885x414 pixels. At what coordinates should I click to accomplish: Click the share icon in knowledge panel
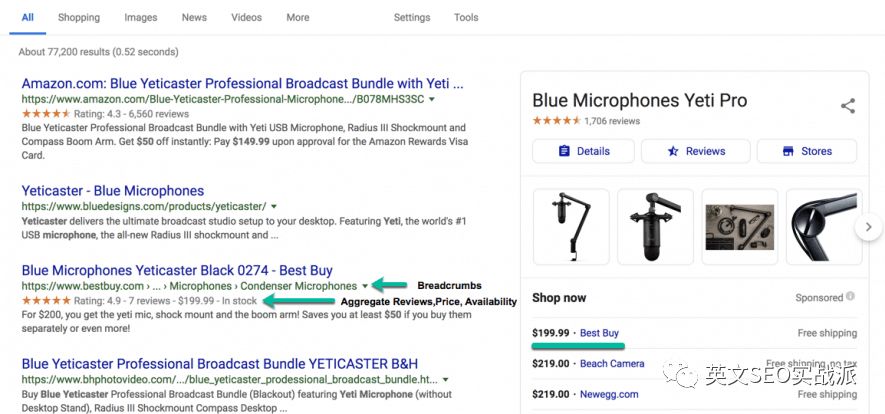coord(847,105)
